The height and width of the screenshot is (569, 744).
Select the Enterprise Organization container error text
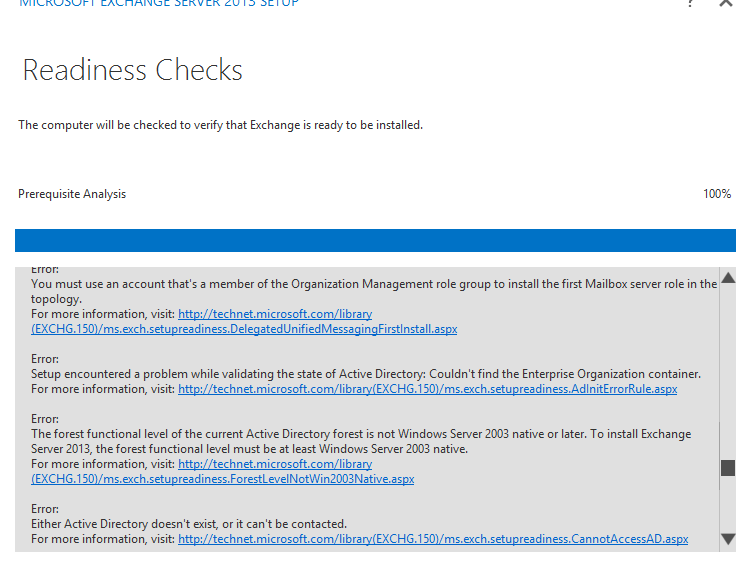(x=366, y=374)
